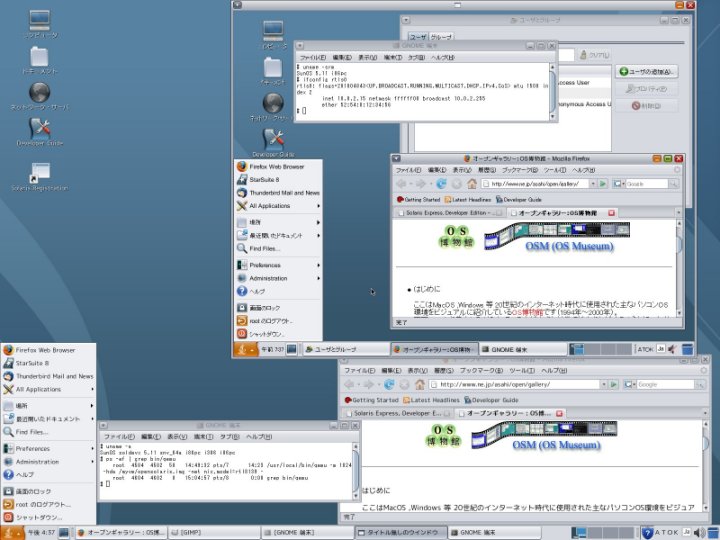Click the forward arrow in the nested Firefox window

click(421, 184)
